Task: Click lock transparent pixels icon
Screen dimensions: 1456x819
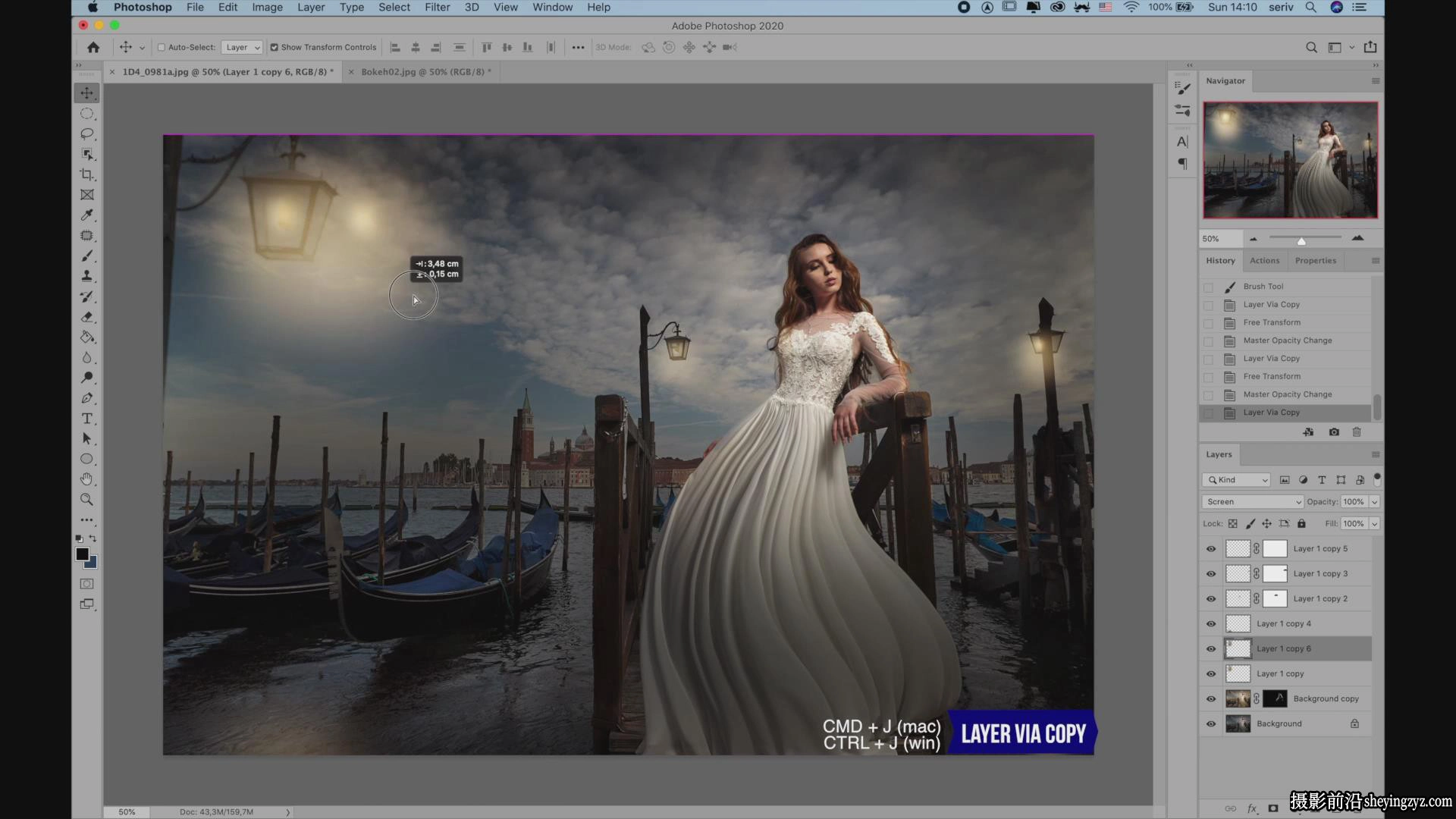Action: coord(1233,523)
